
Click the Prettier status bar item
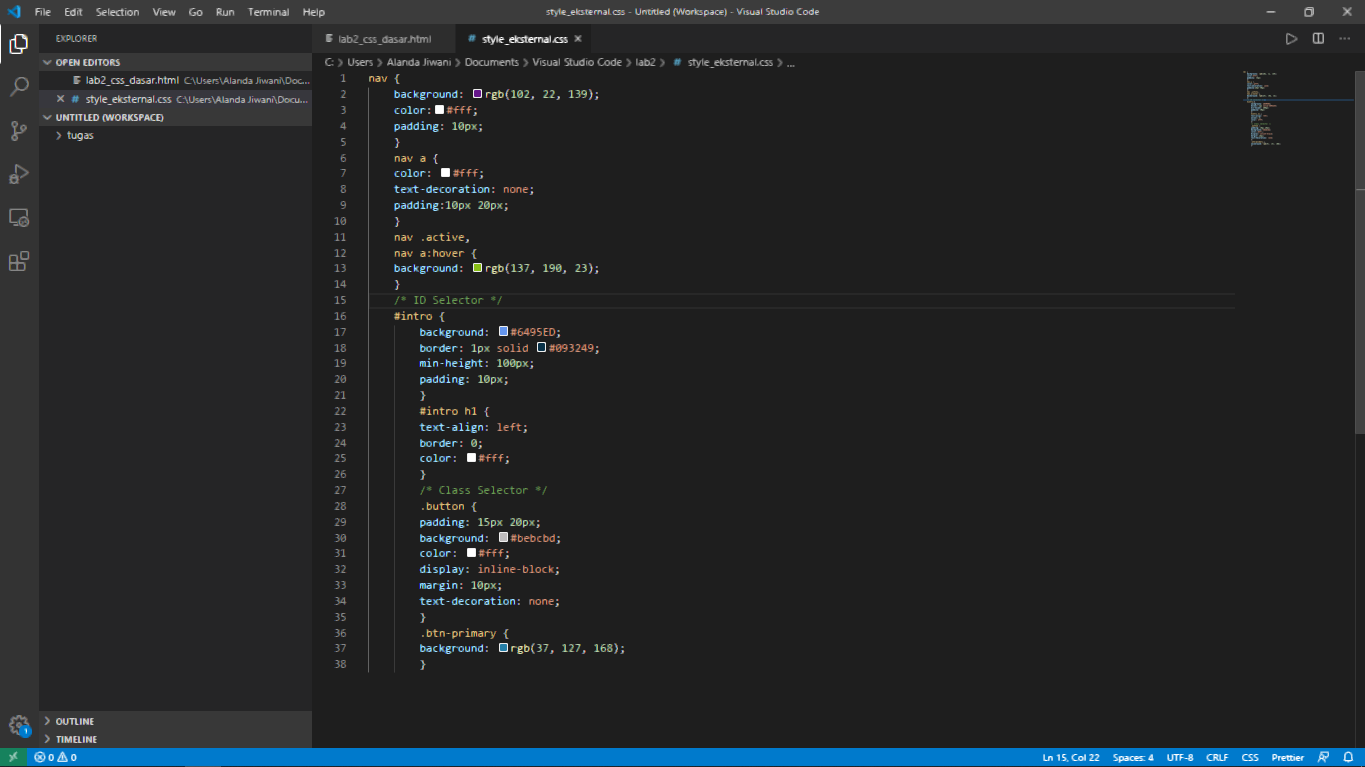click(x=1288, y=757)
